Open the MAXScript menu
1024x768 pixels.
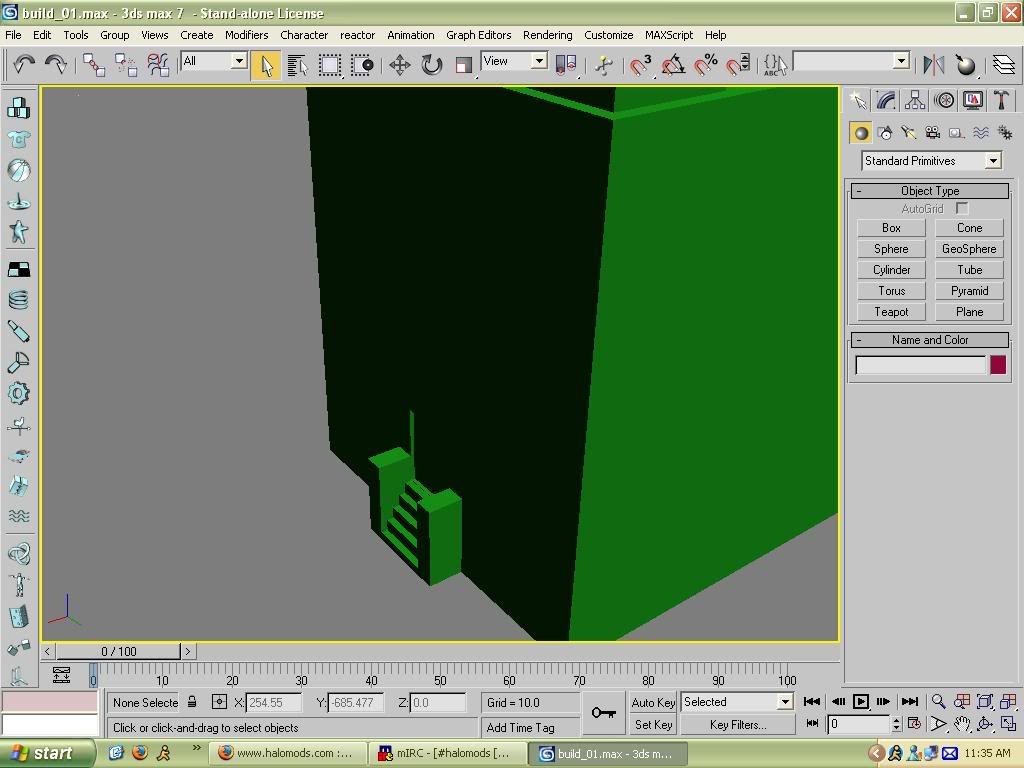[669, 35]
